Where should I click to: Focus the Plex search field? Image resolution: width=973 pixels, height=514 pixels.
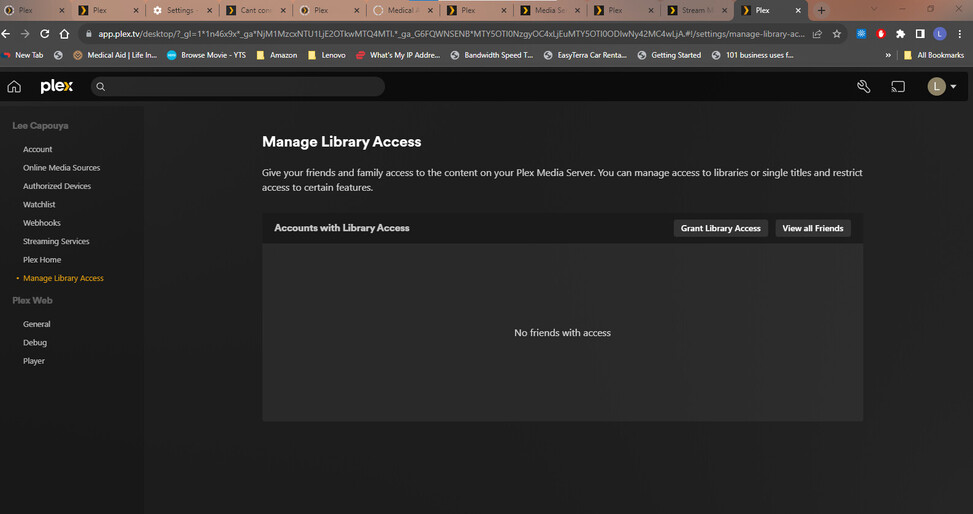pyautogui.click(x=238, y=86)
